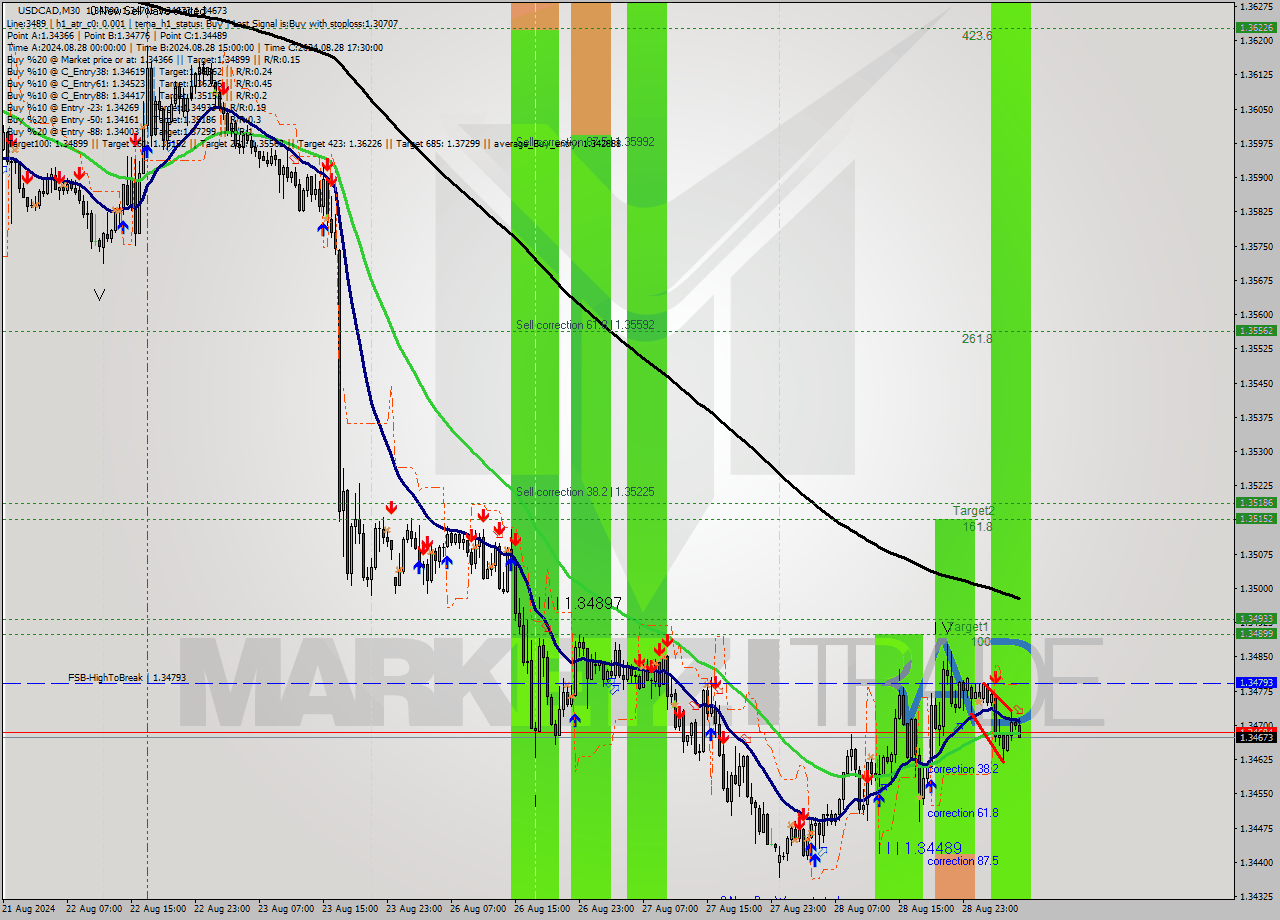Click the Target1 label
The image size is (1280, 920).
point(967,627)
